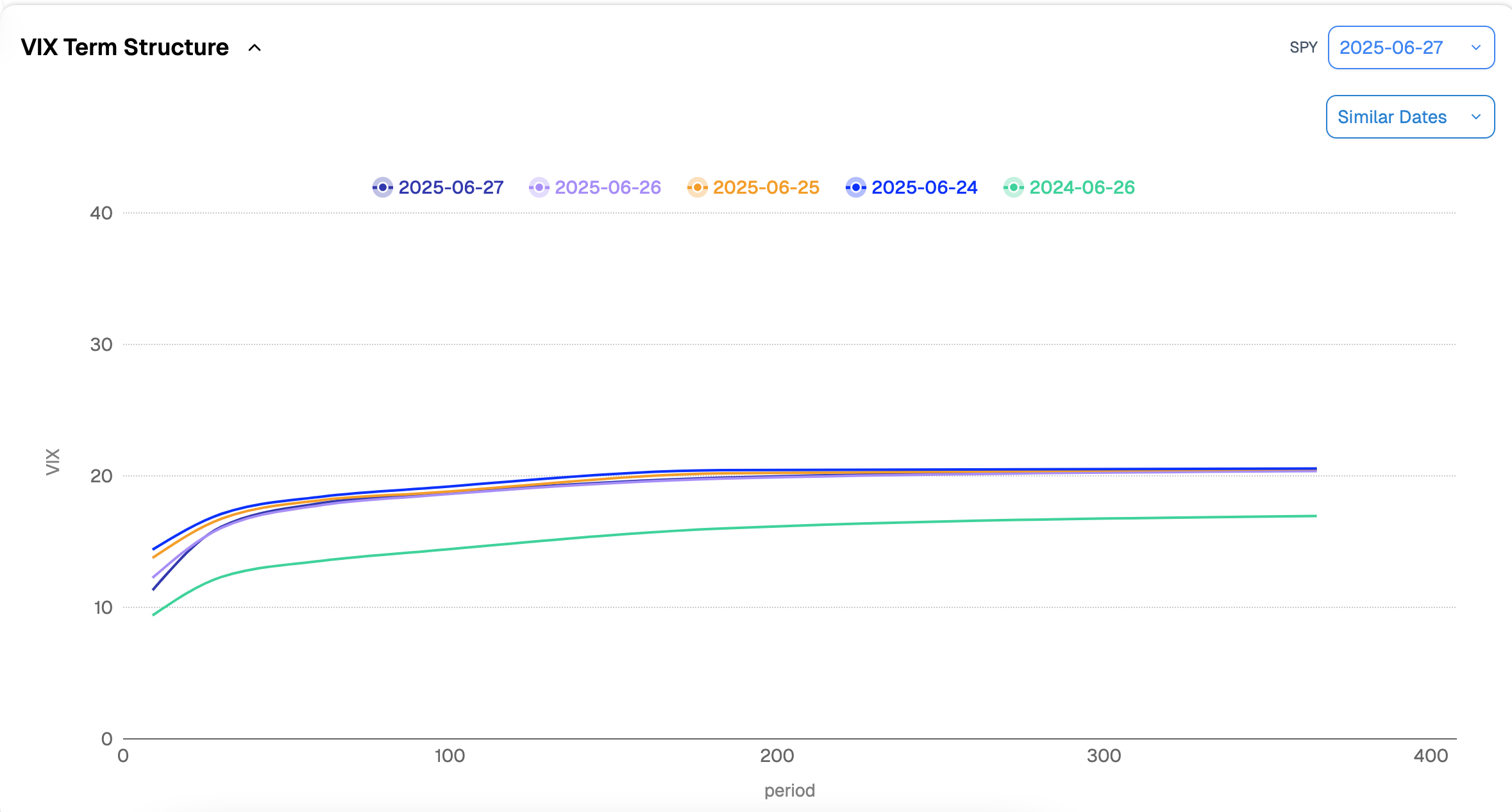
Task: Click the 2025-06-27 legend marker icon
Action: [x=383, y=187]
